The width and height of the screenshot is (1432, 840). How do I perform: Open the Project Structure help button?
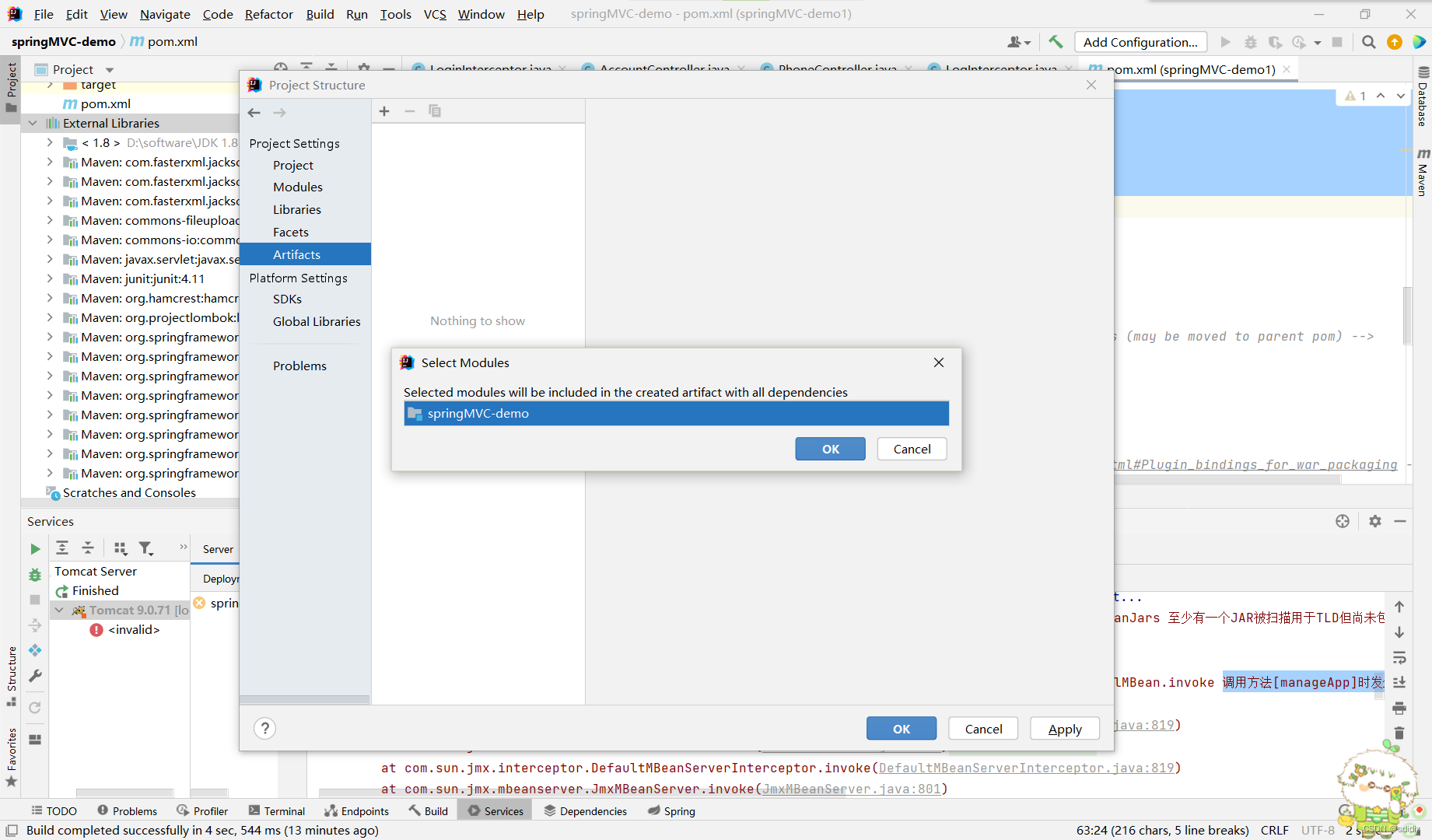pos(264,728)
